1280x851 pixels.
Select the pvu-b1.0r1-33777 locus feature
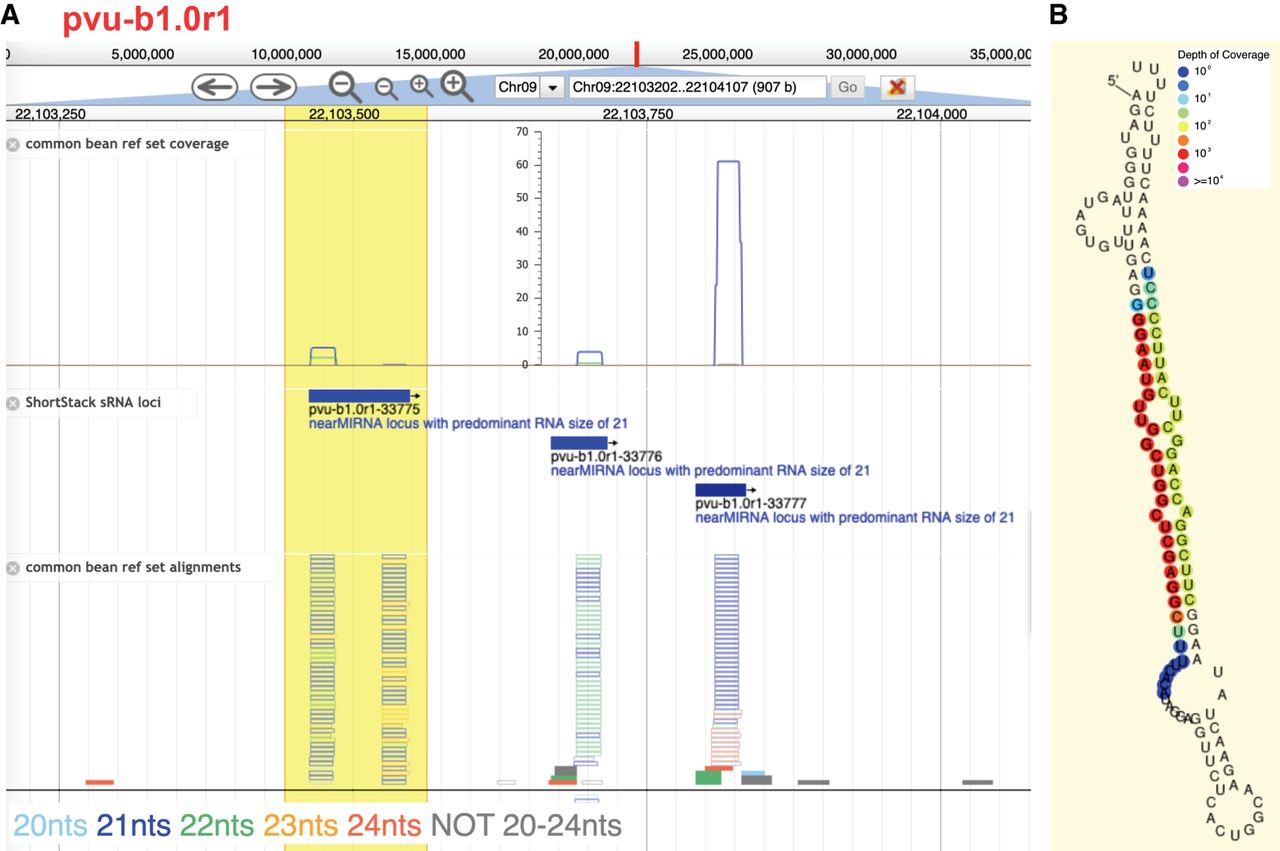click(720, 489)
